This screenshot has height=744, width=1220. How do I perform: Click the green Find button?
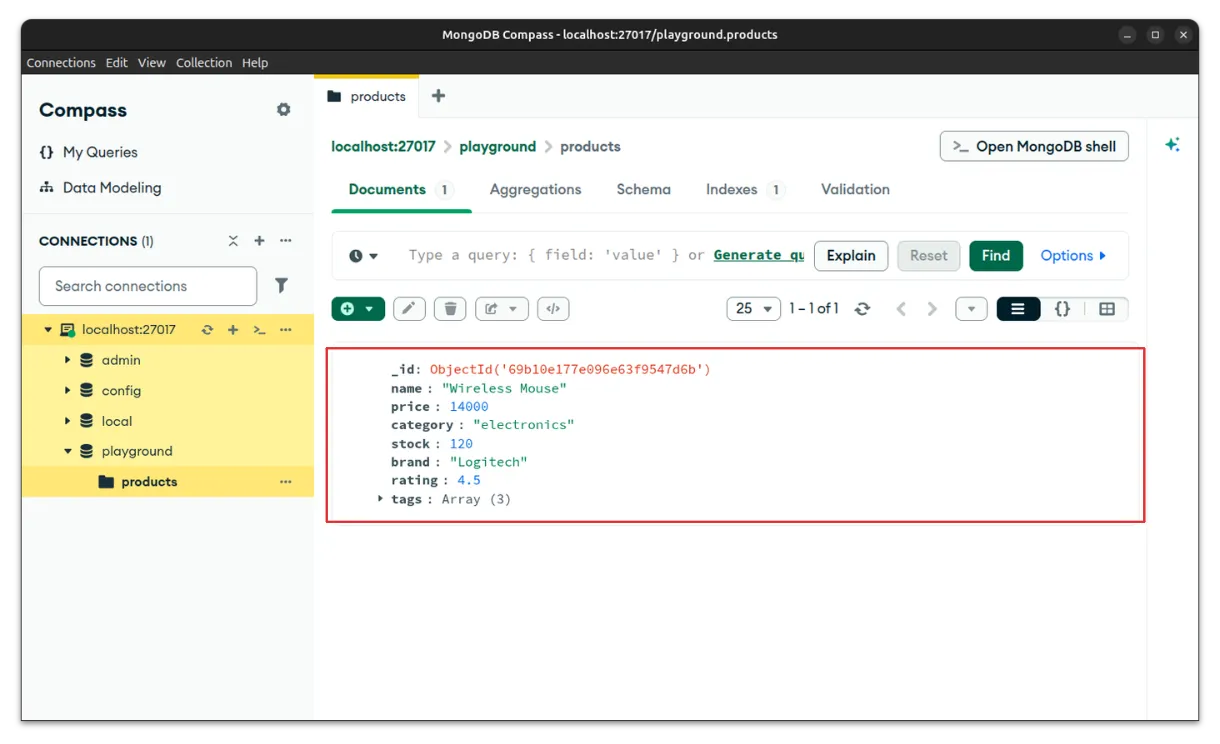click(x=995, y=255)
